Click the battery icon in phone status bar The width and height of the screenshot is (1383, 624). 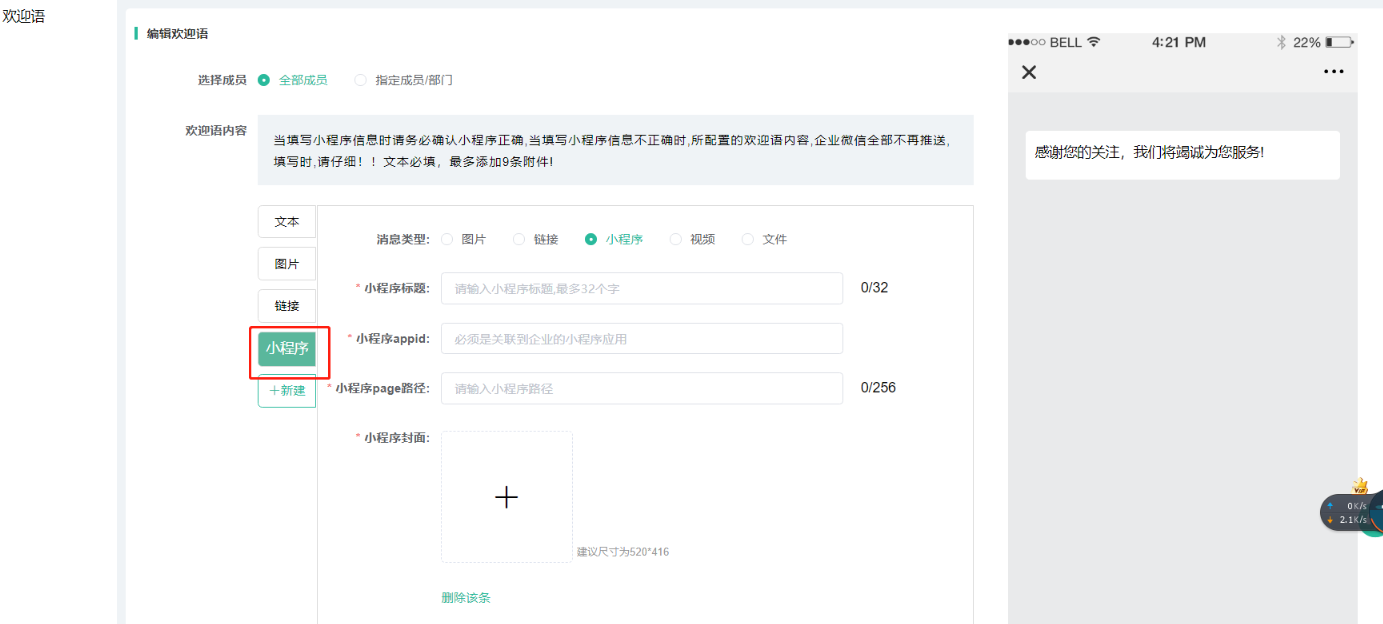(x=1339, y=43)
